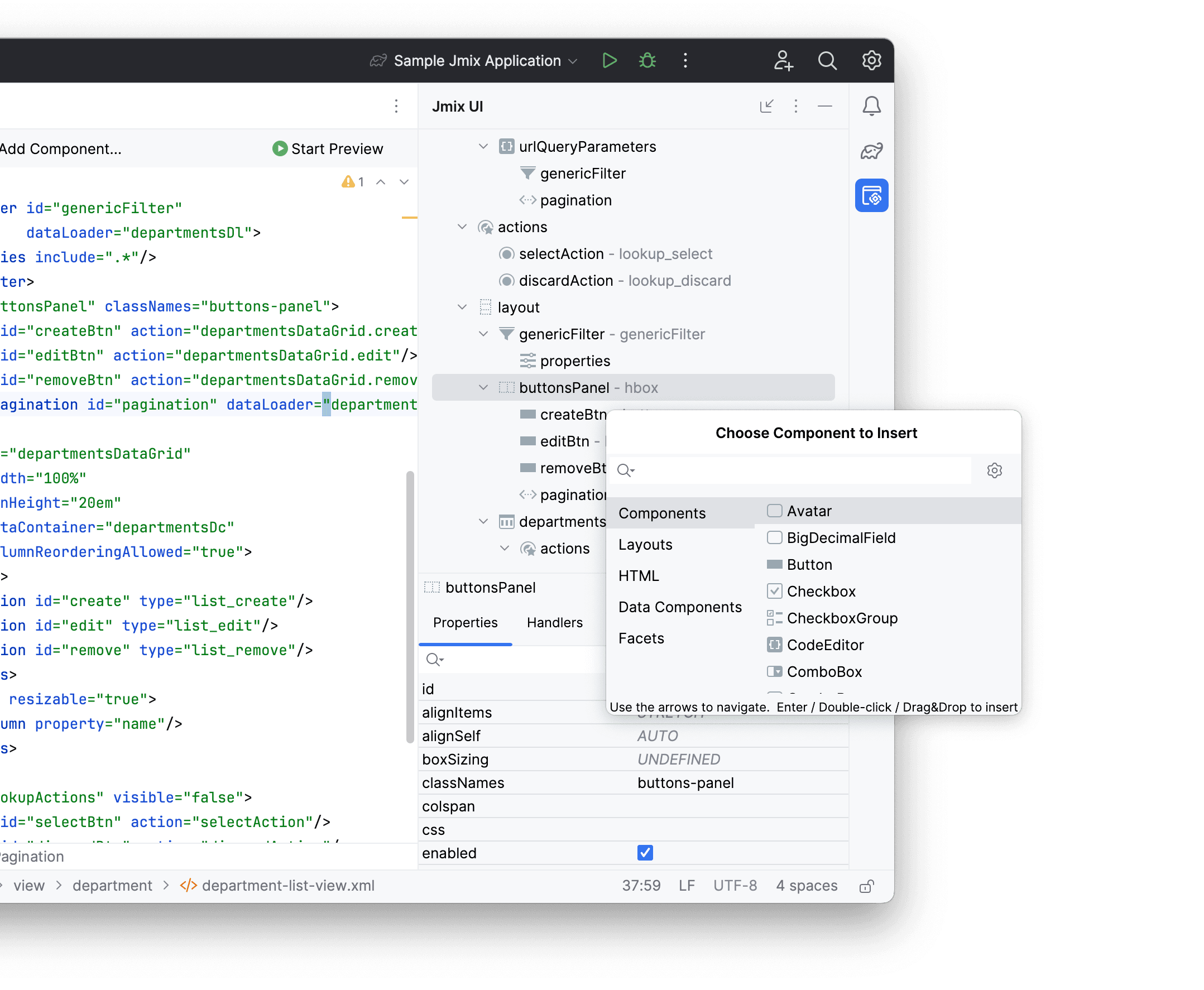Click Add Component...
Screen dimensions: 1204x990
coord(60,149)
